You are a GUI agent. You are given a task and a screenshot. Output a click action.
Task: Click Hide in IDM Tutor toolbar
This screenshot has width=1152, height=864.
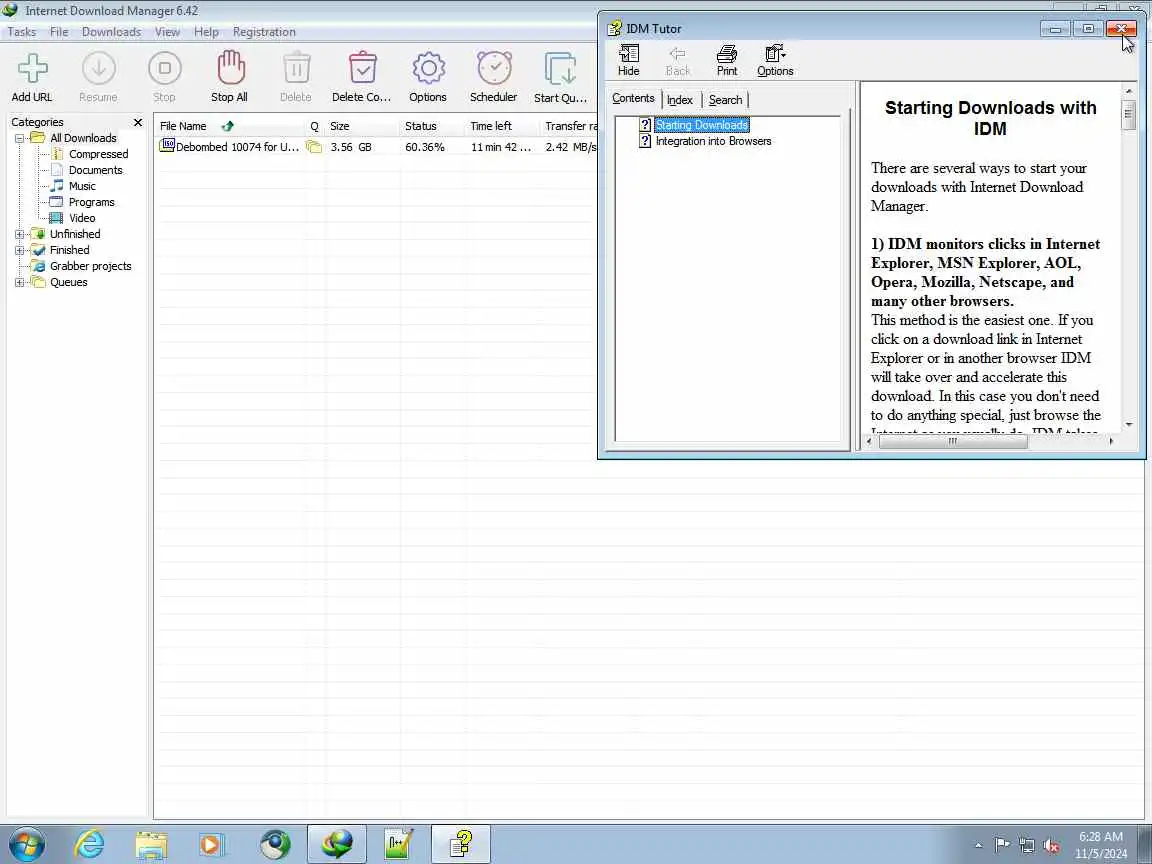point(628,60)
